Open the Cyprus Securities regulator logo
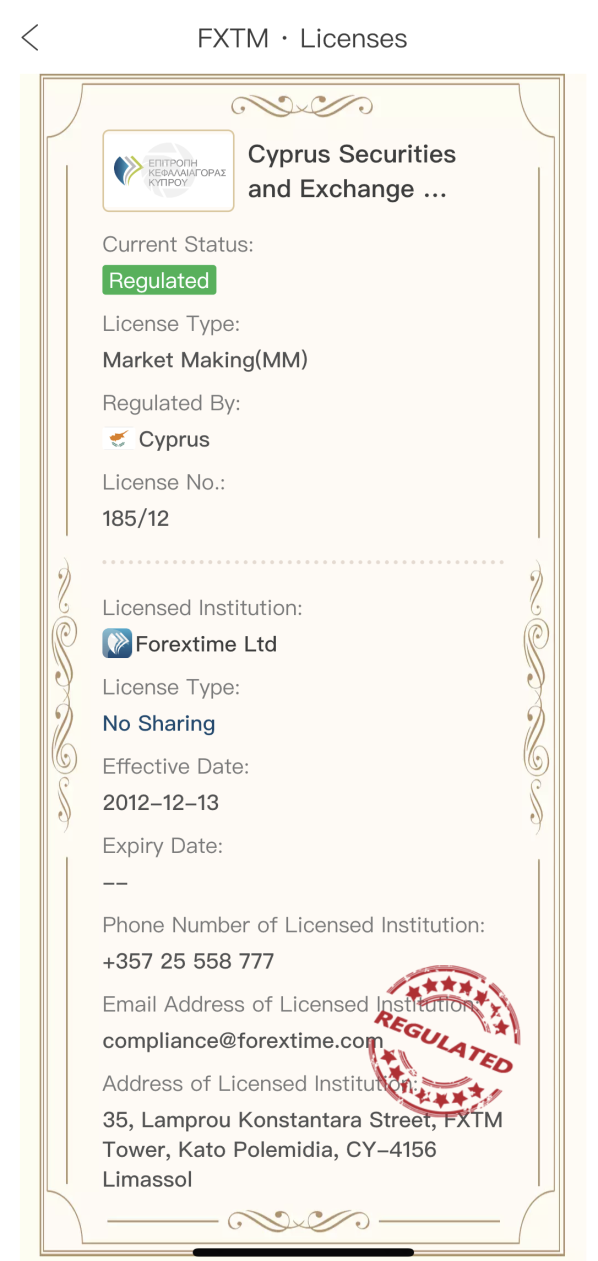598x1261 pixels. tap(168, 171)
